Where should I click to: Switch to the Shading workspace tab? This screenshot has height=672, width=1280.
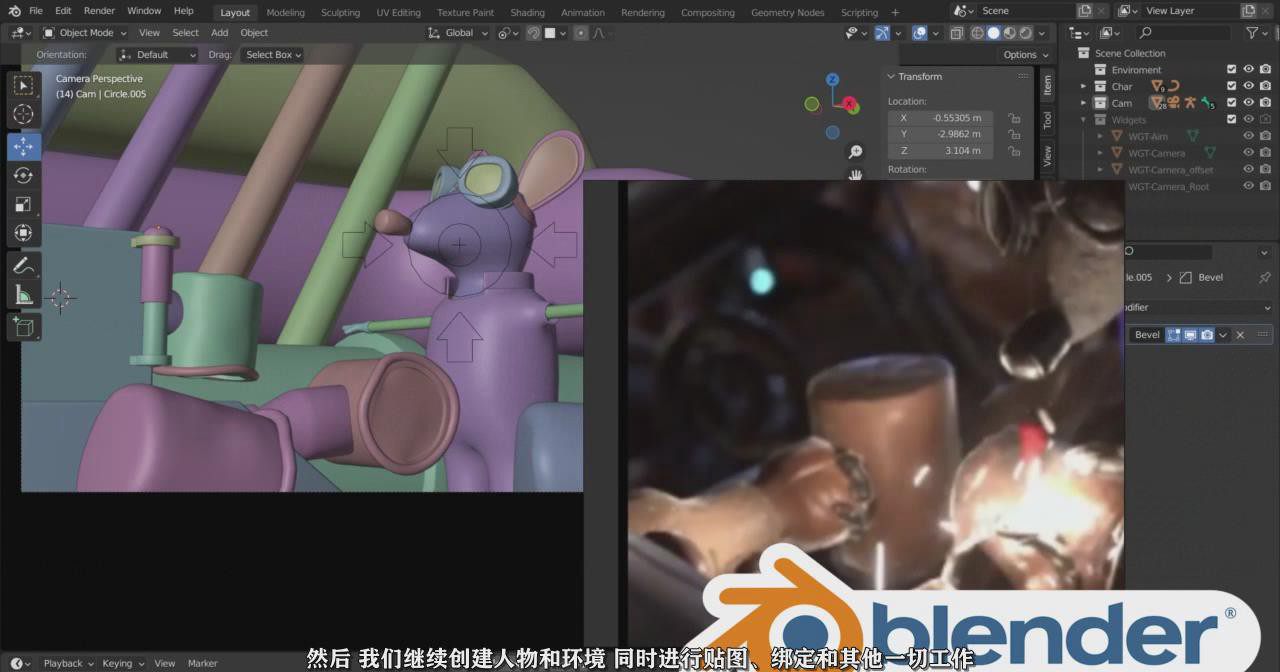(527, 12)
